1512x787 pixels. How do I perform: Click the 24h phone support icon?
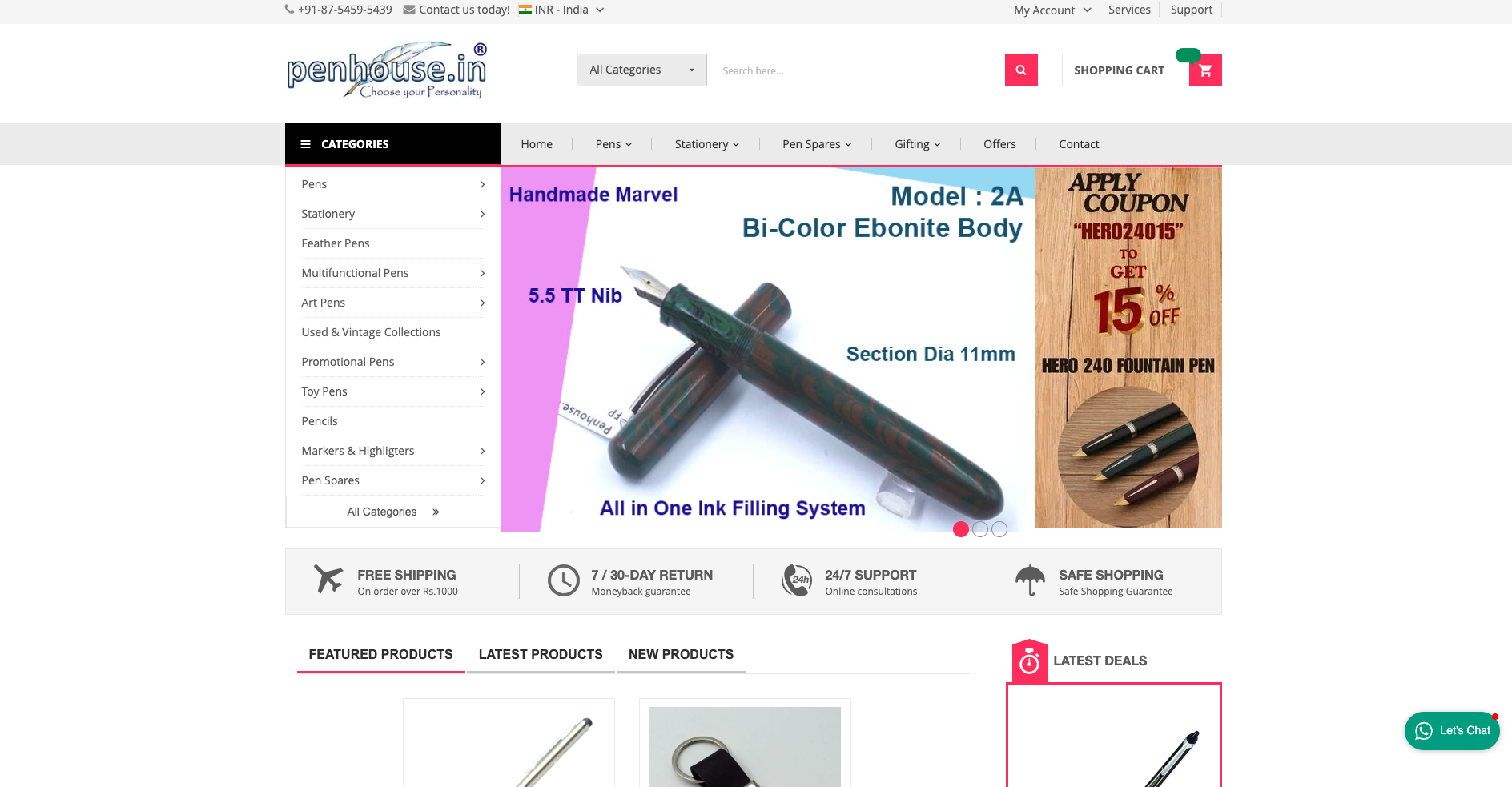pos(797,580)
